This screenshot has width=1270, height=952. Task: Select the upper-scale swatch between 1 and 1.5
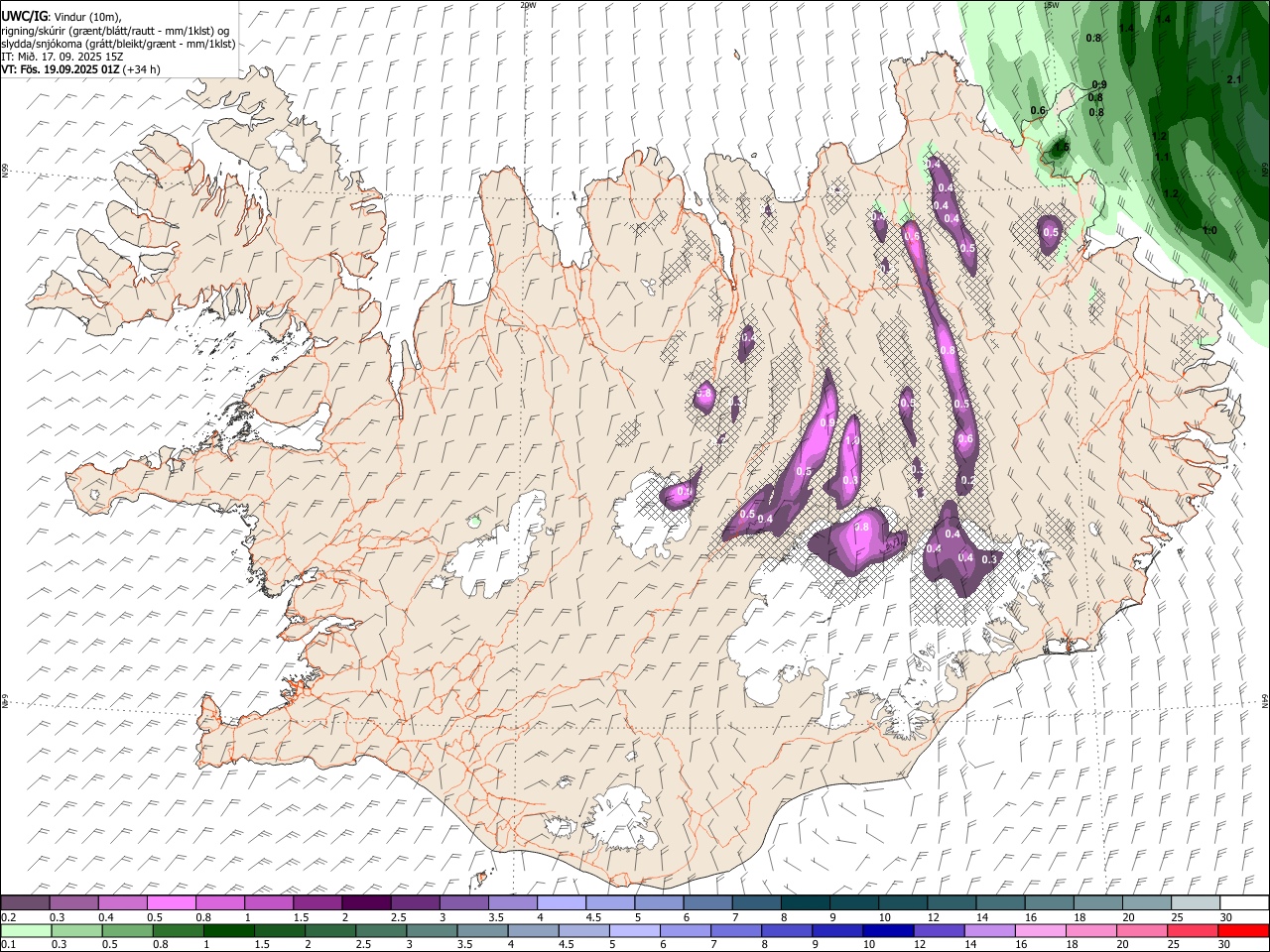click(x=269, y=902)
